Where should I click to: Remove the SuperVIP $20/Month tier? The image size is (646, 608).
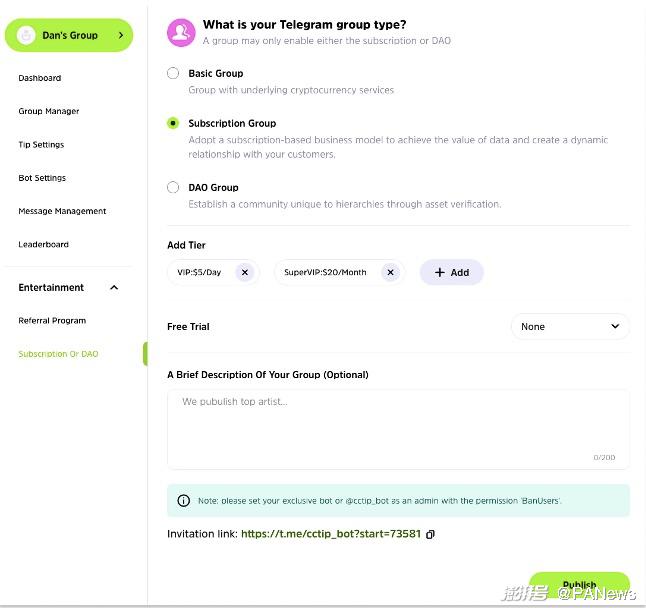click(390, 272)
